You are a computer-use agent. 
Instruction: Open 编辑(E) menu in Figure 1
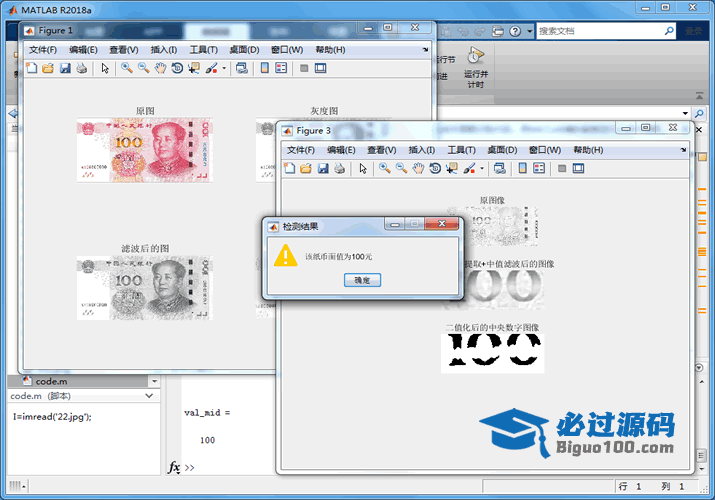(83, 50)
